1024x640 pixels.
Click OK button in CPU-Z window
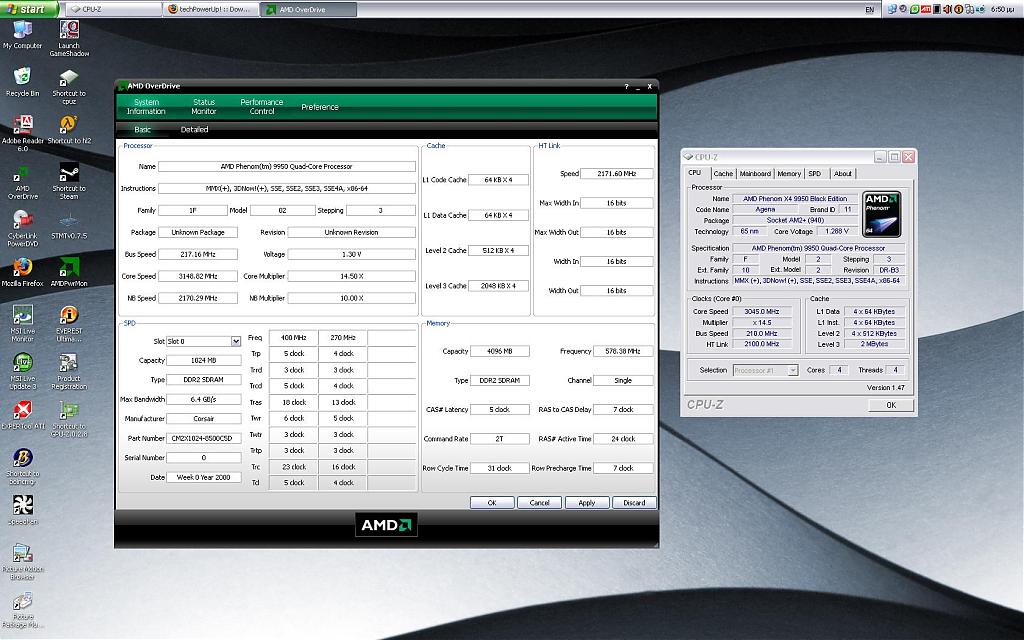pyautogui.click(x=891, y=405)
